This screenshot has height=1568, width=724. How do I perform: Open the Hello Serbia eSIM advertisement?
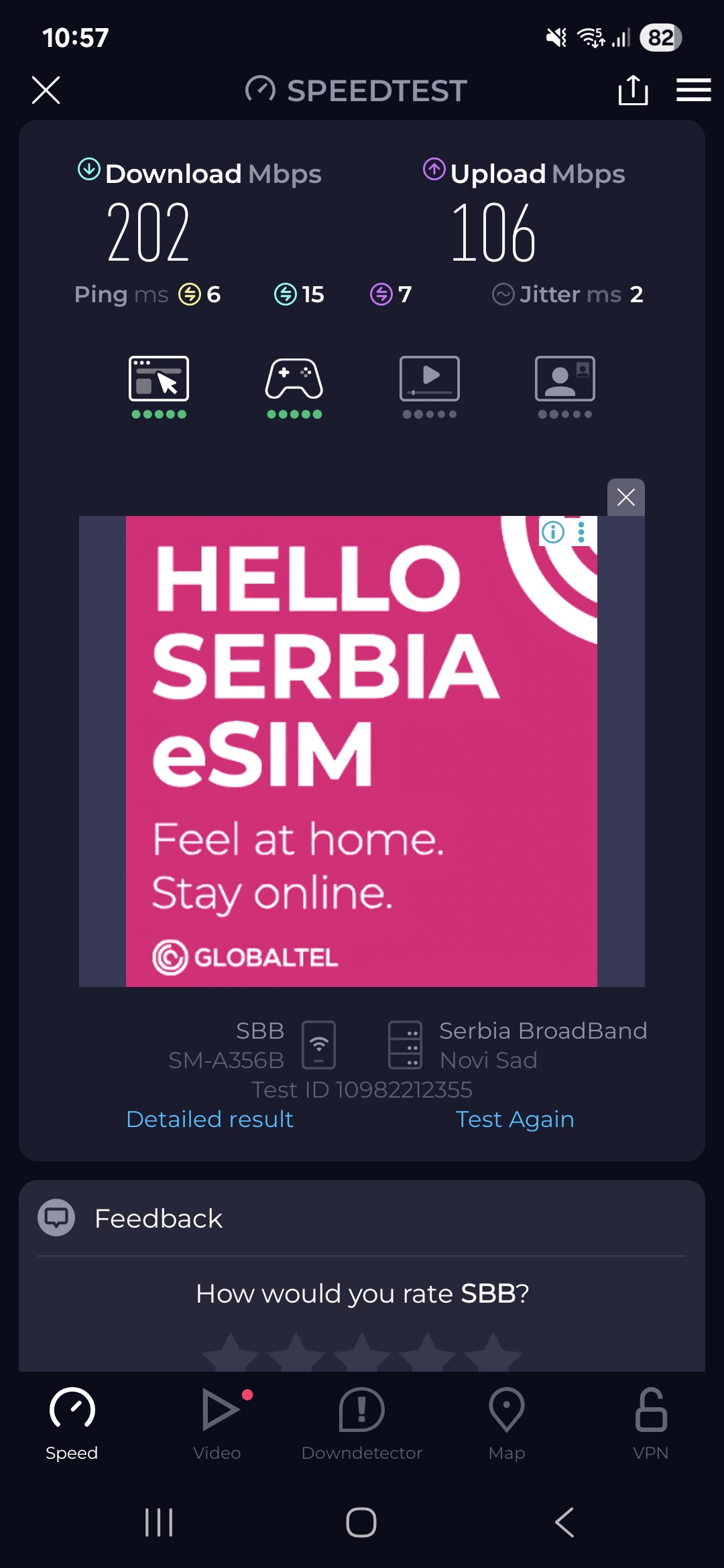361,751
